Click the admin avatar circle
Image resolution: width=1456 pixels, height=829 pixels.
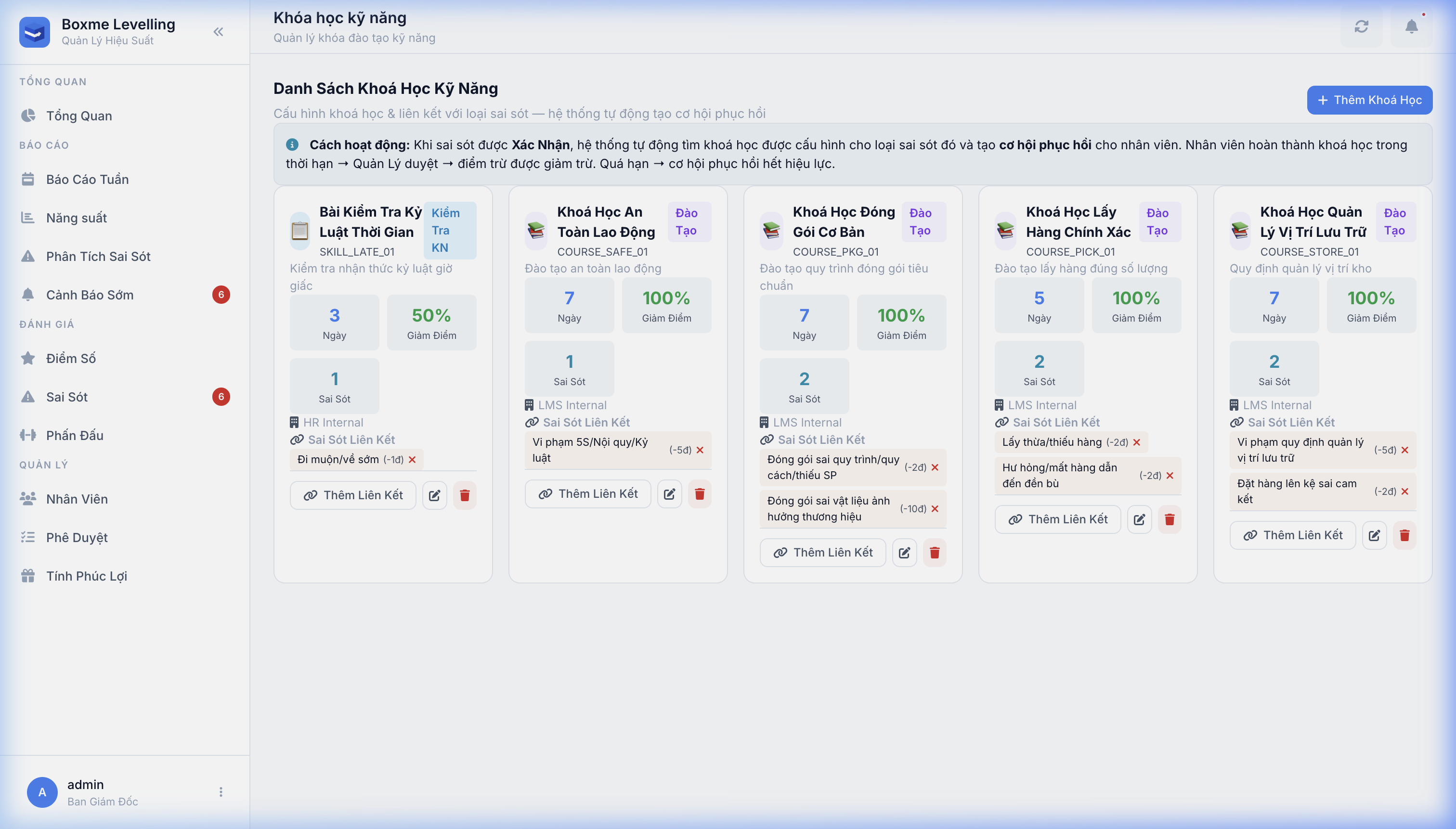[42, 792]
